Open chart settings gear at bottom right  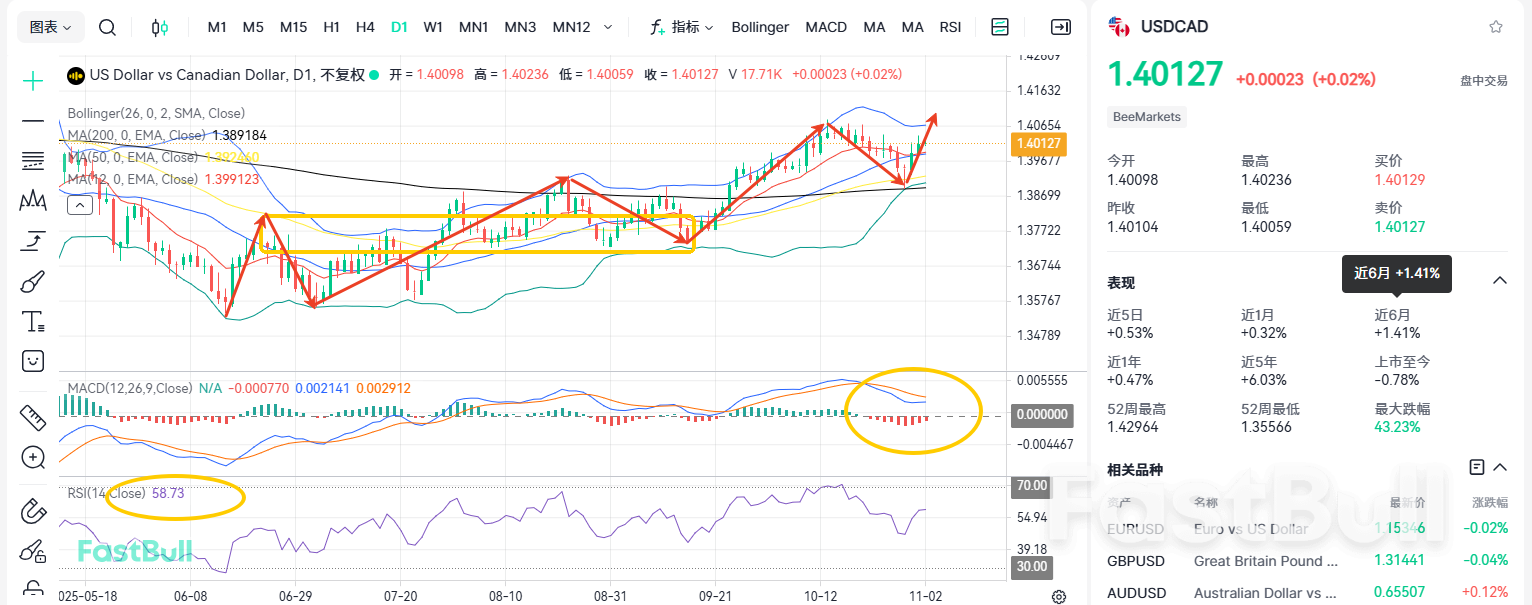tap(1059, 597)
